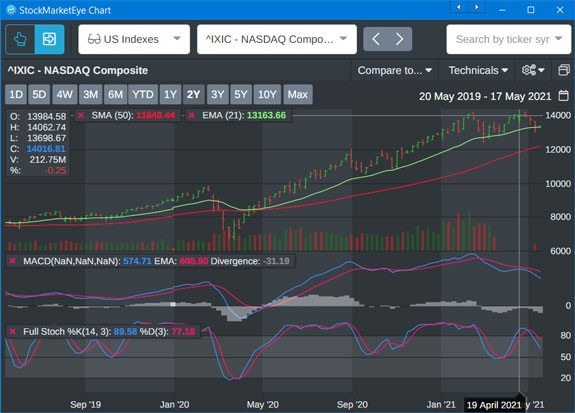This screenshot has height=413, width=575.
Task: Click the percent change value -0.25
Action: [x=55, y=171]
